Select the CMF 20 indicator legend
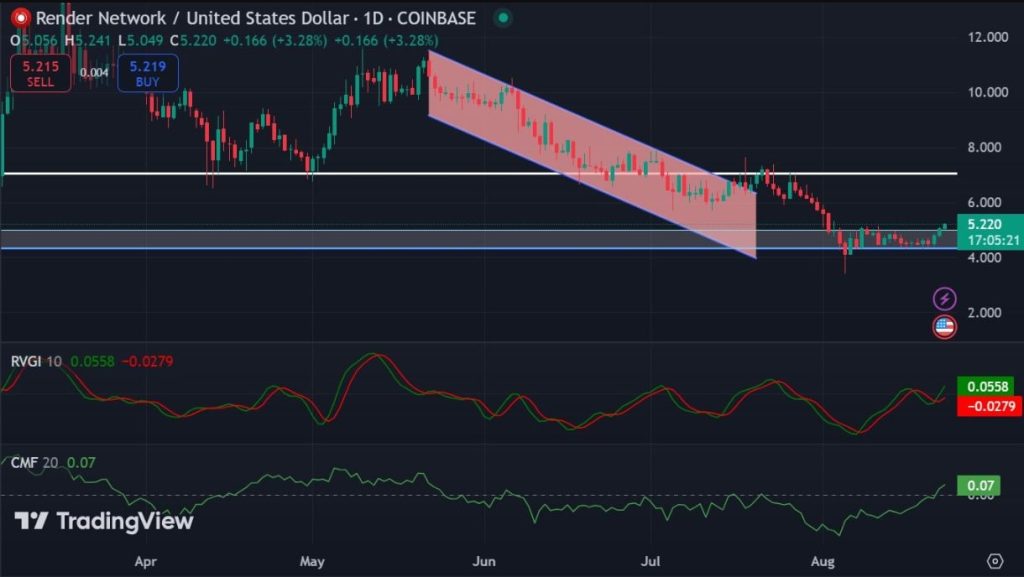 pyautogui.click(x=34, y=463)
